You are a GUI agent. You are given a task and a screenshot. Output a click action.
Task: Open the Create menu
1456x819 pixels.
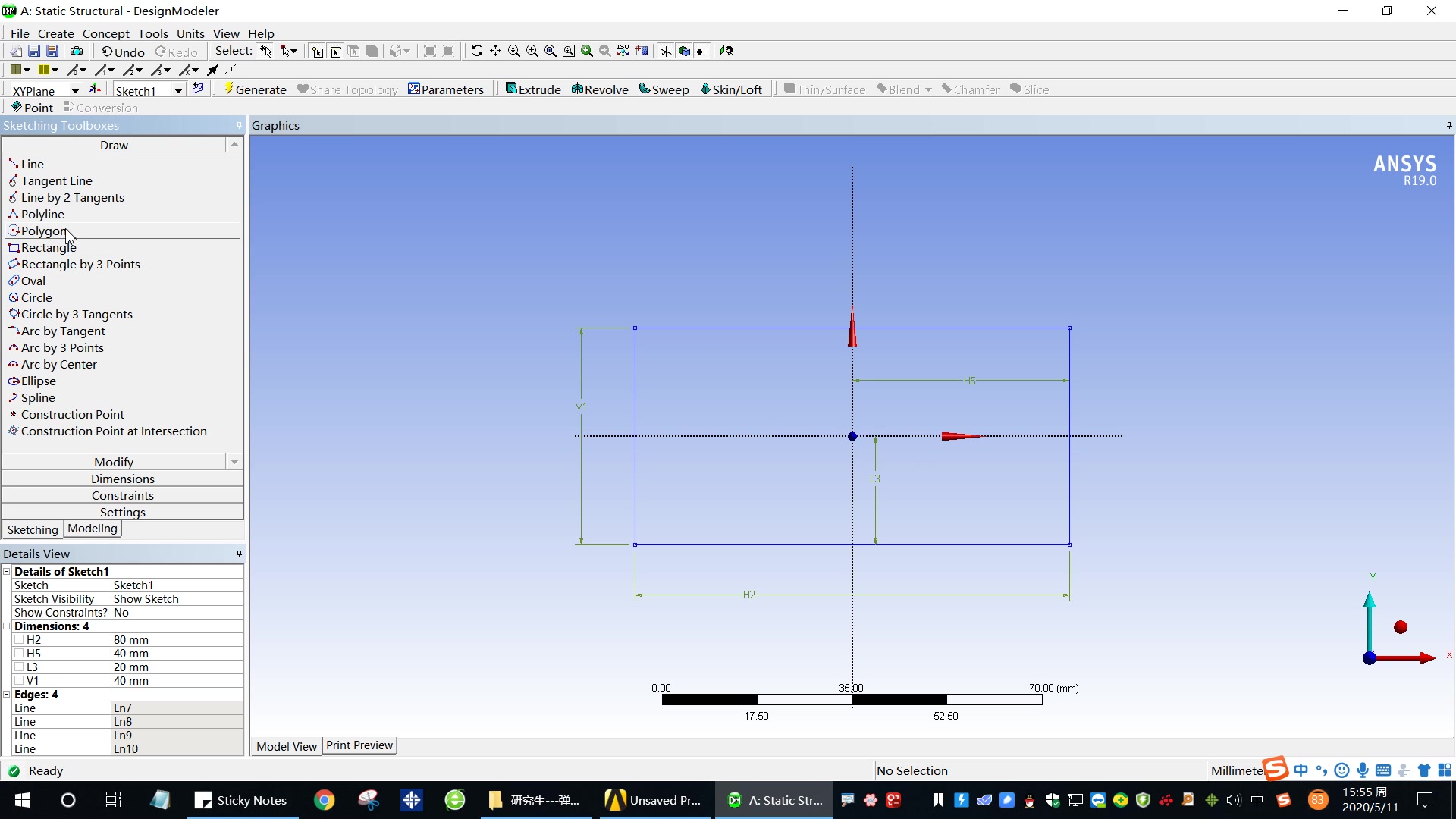tap(54, 33)
